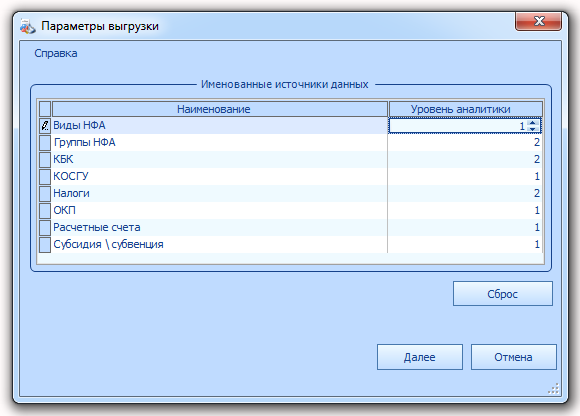This screenshot has width=580, height=416.
Task: Click the Налоги row name
Action: click(x=71, y=193)
